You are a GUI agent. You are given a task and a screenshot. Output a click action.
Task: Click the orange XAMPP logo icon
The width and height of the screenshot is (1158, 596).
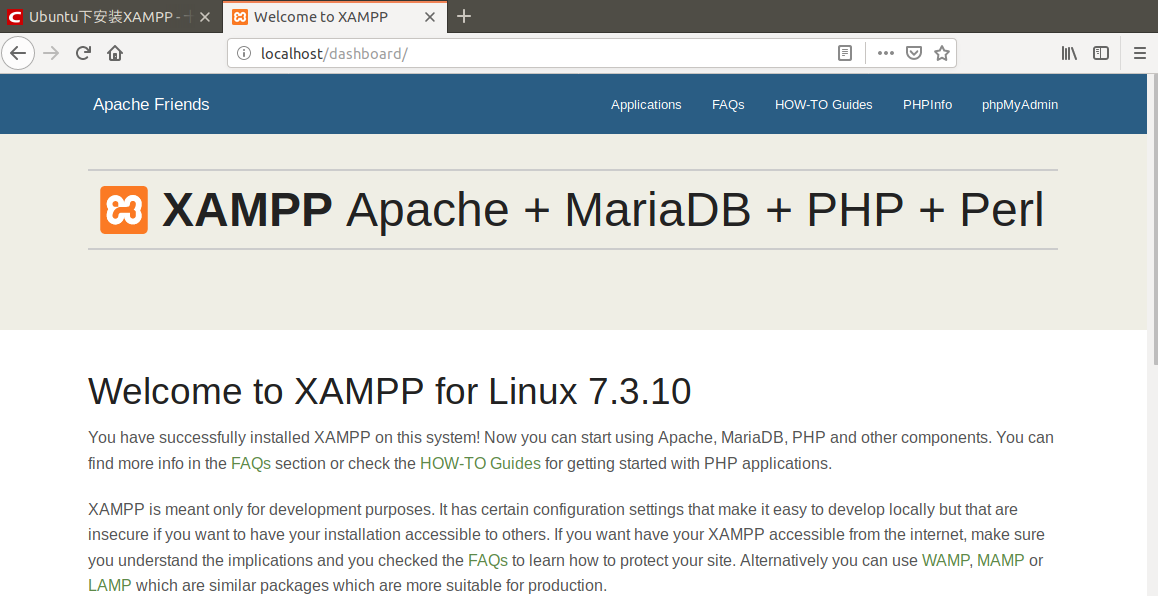point(124,210)
